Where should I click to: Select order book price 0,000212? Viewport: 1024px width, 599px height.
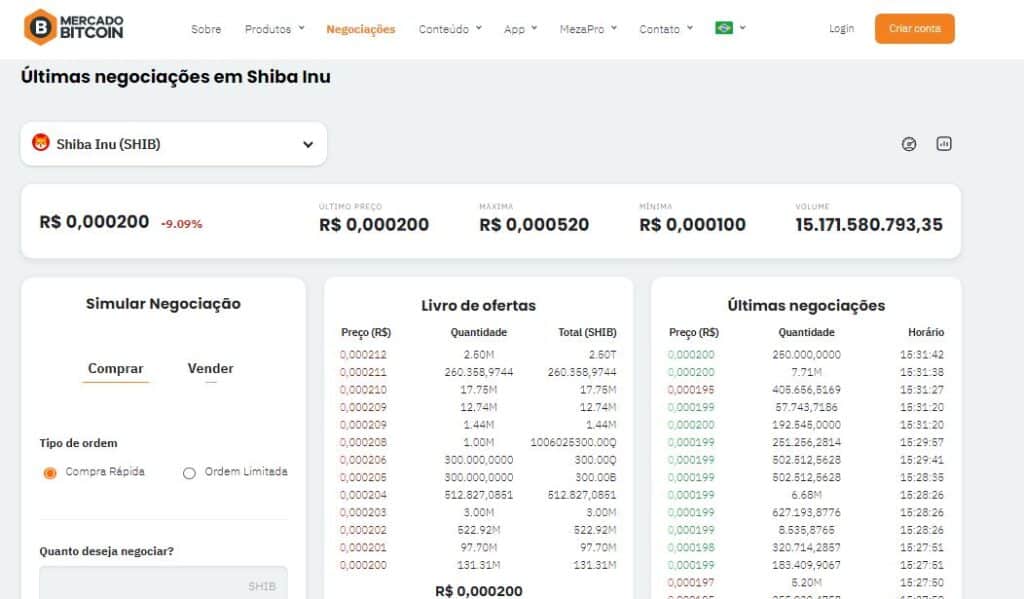[x=363, y=355]
